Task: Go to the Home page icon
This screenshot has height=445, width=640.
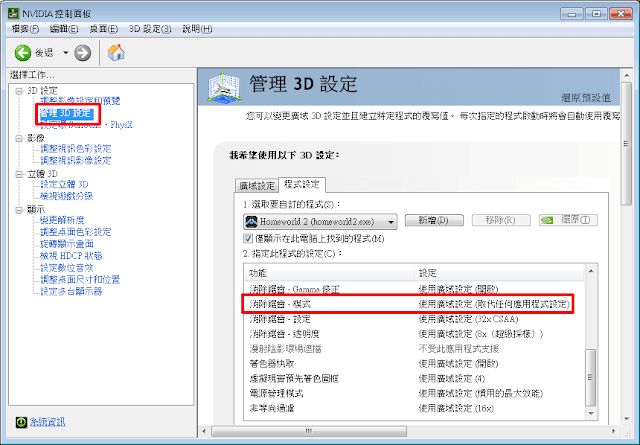Action: pos(116,52)
